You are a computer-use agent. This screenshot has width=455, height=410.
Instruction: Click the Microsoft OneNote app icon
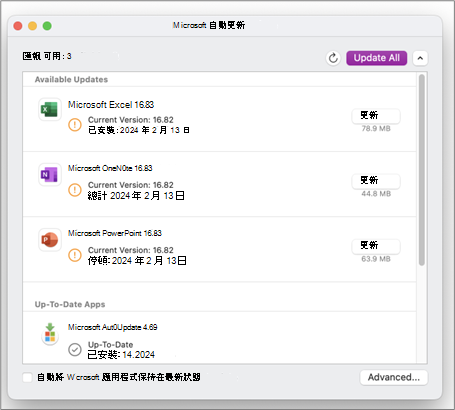50,174
